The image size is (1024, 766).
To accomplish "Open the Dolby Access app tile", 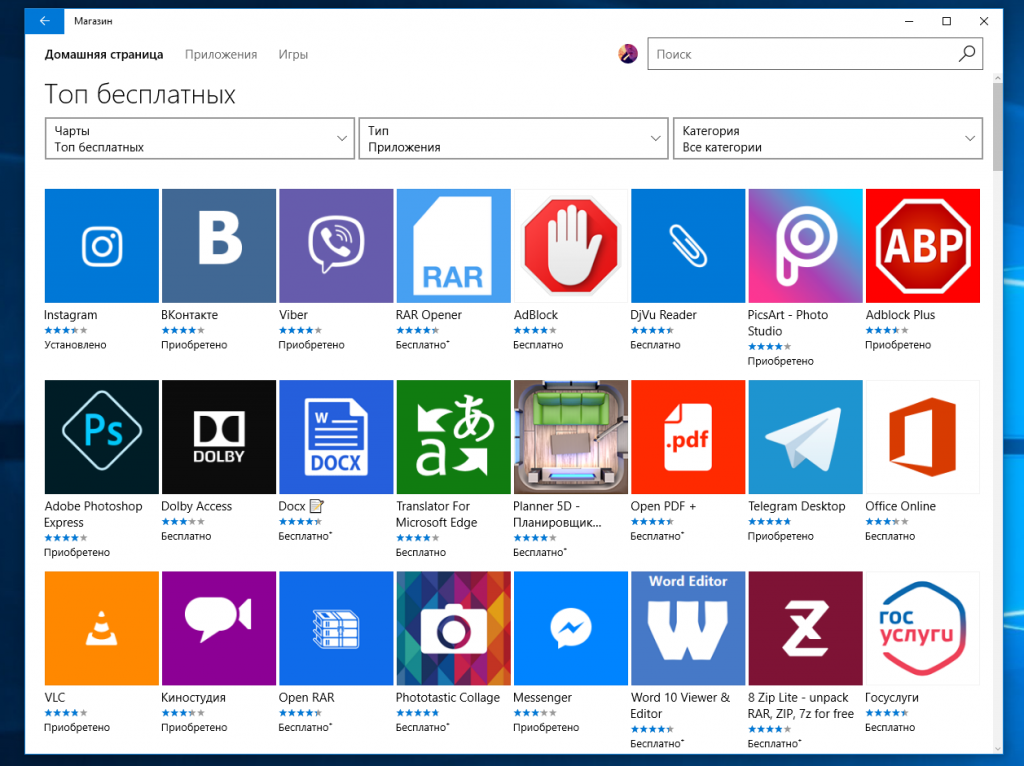I will tap(219, 437).
